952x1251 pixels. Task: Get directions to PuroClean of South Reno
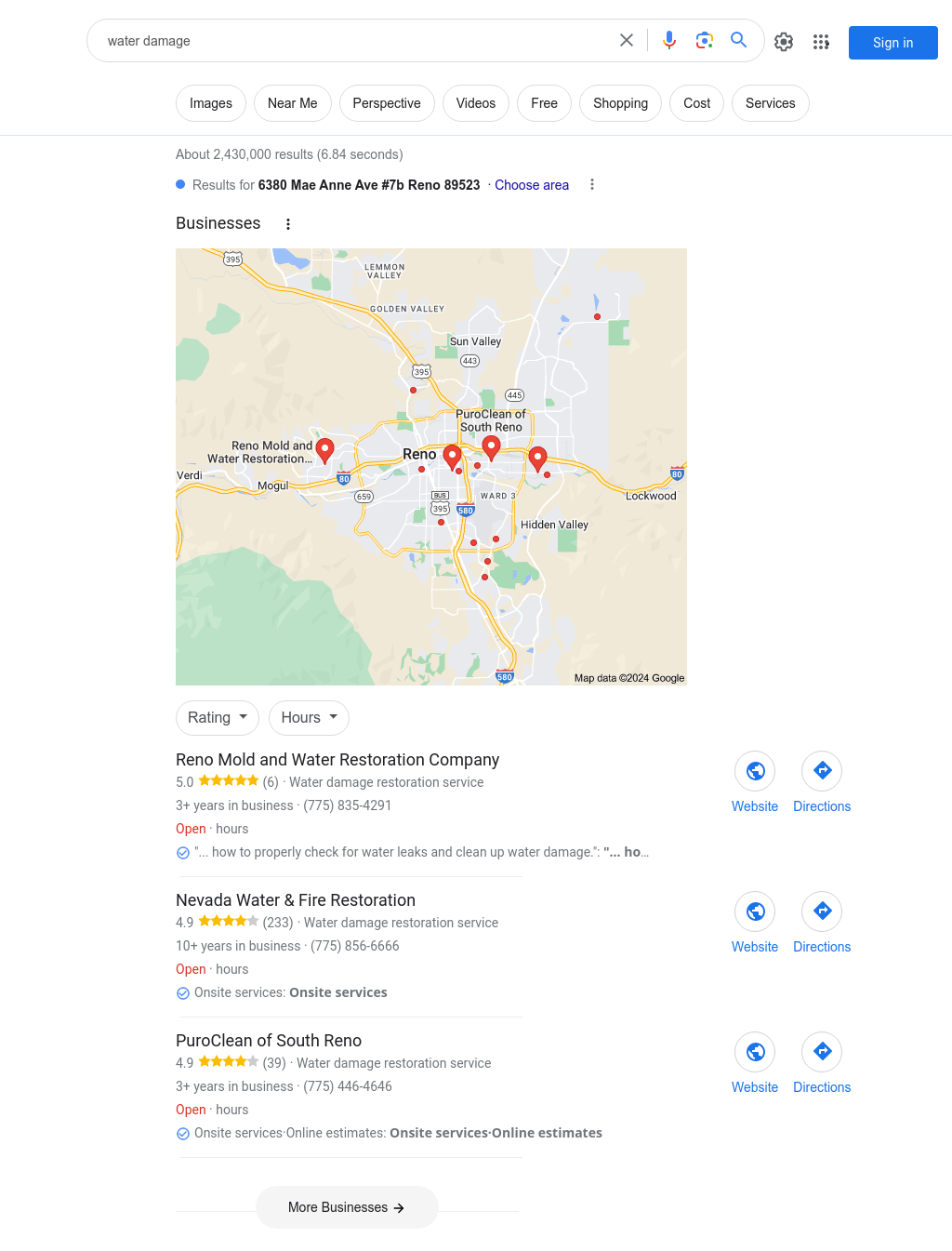point(822,1052)
